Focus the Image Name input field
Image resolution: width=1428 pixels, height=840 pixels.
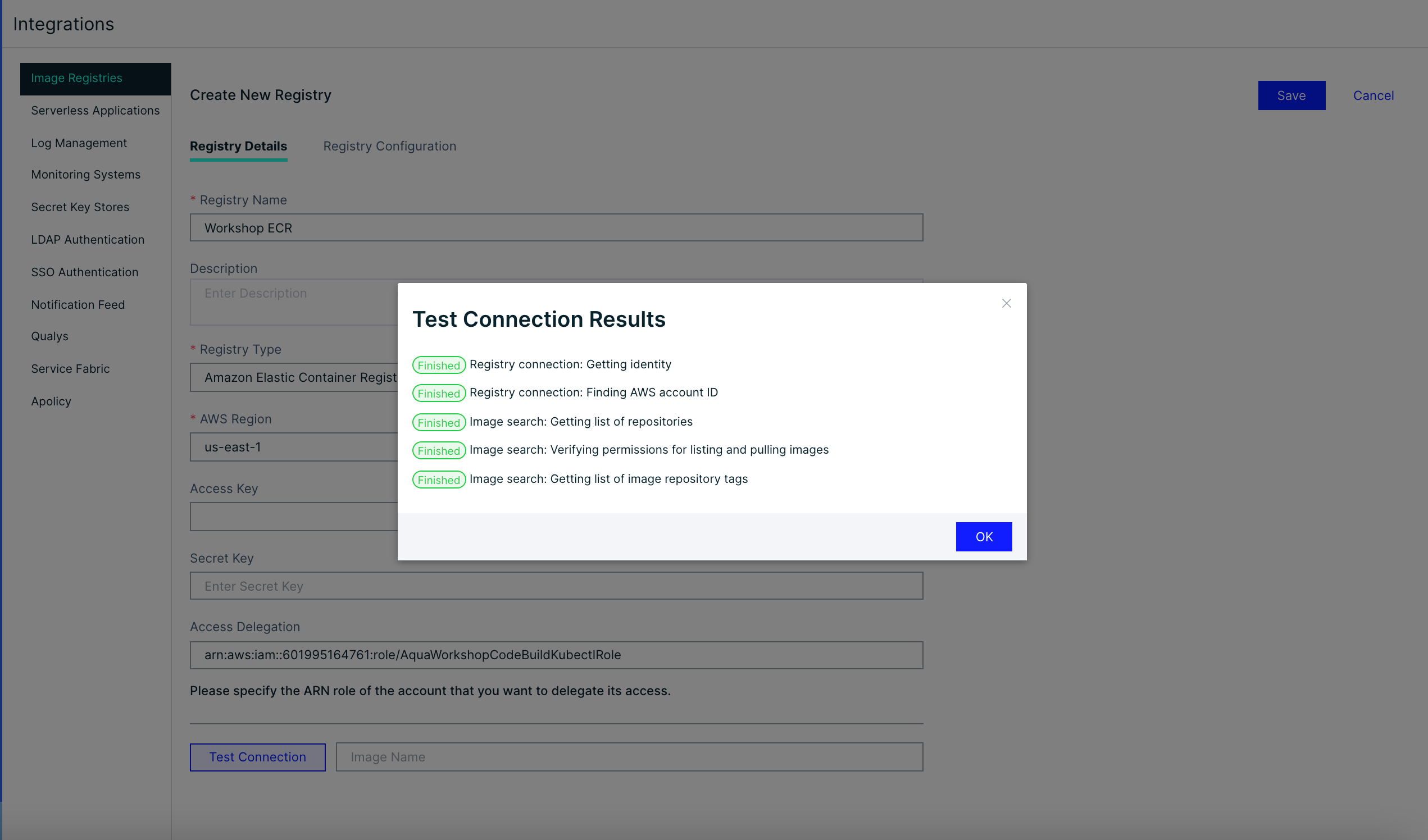pos(629,757)
